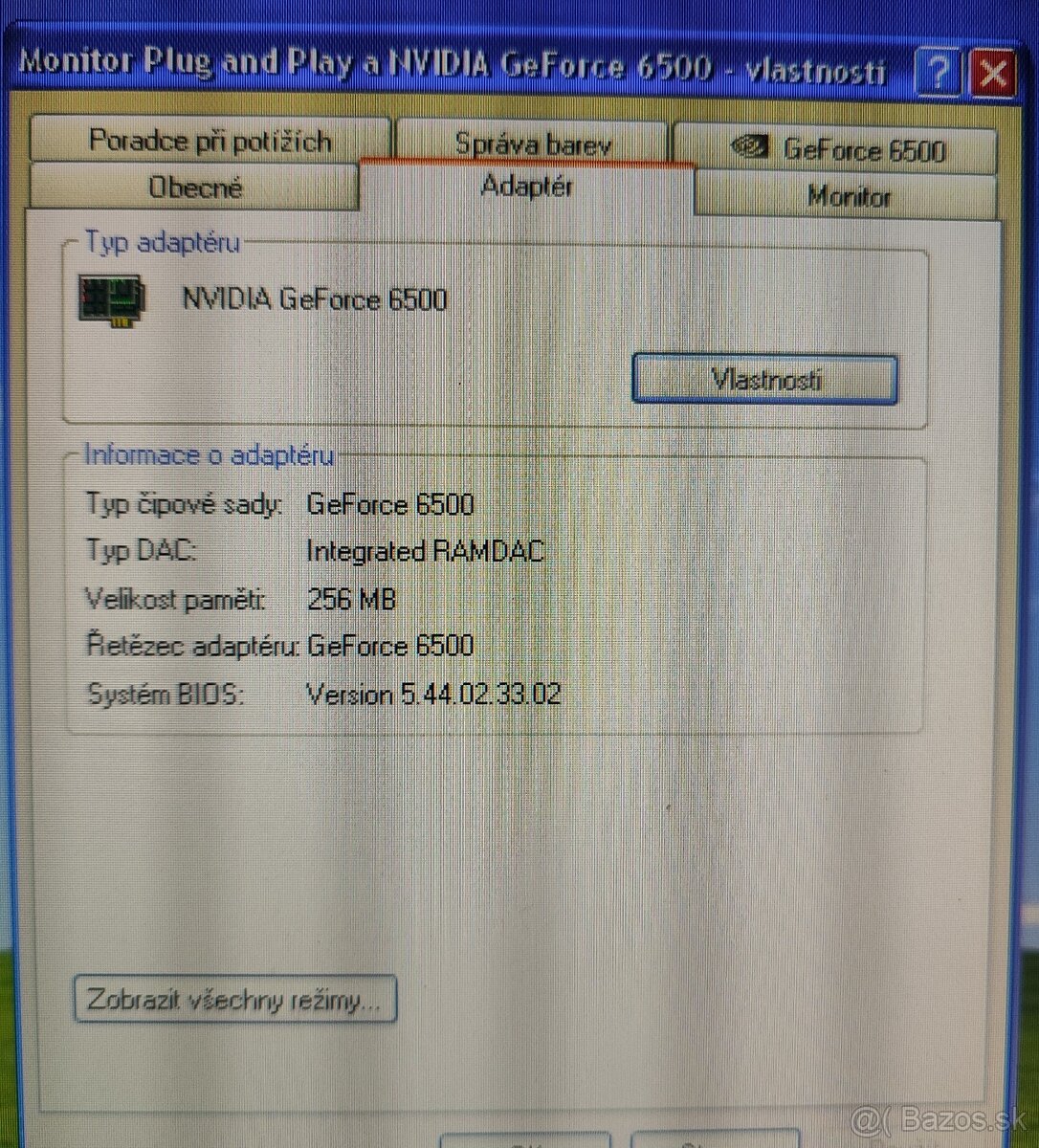This screenshot has width=1039, height=1148.
Task: Click the Version 5.44.02.33.02 BIOS text
Action: [x=433, y=694]
